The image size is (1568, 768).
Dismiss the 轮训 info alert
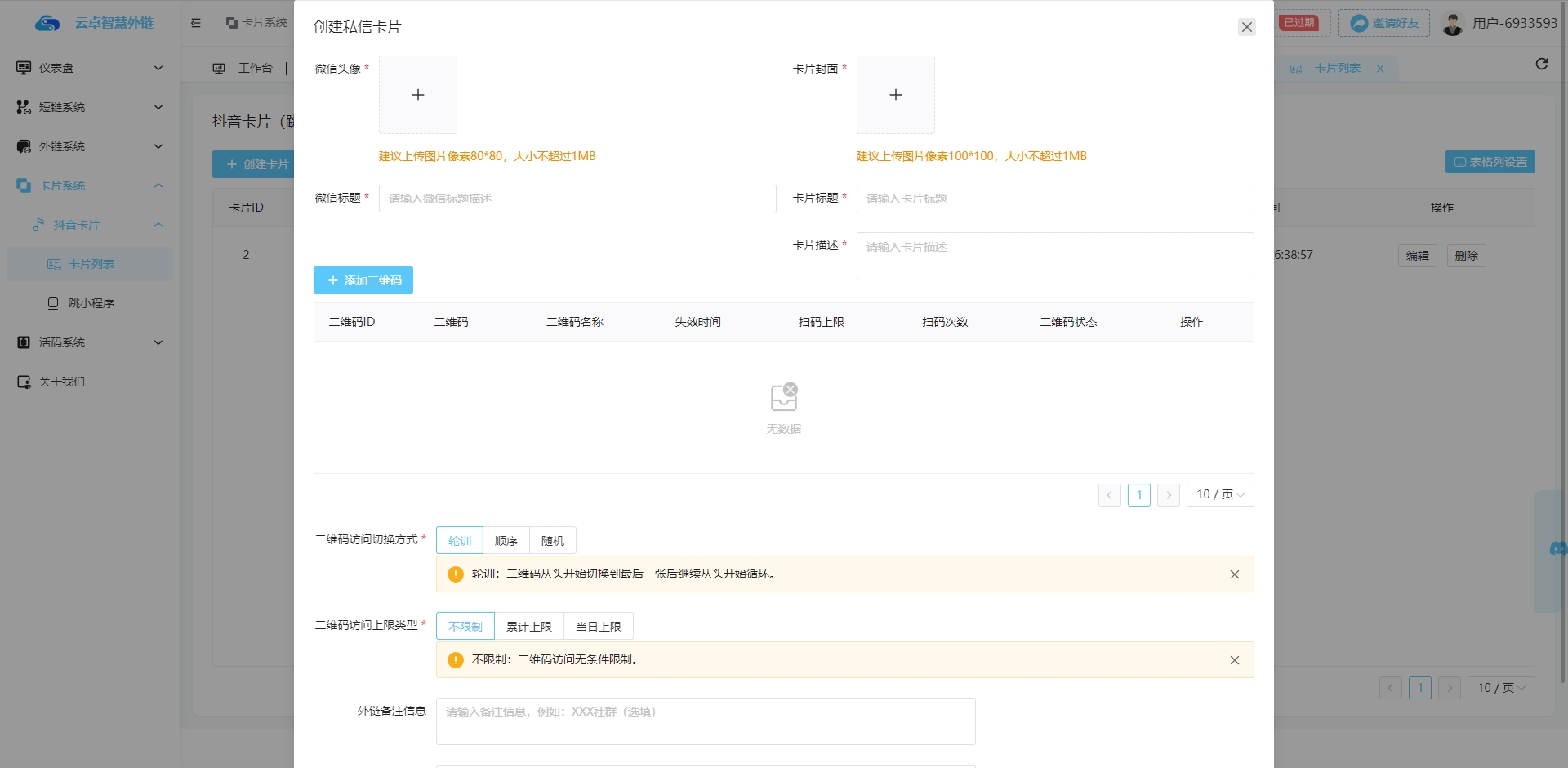[x=1234, y=574]
